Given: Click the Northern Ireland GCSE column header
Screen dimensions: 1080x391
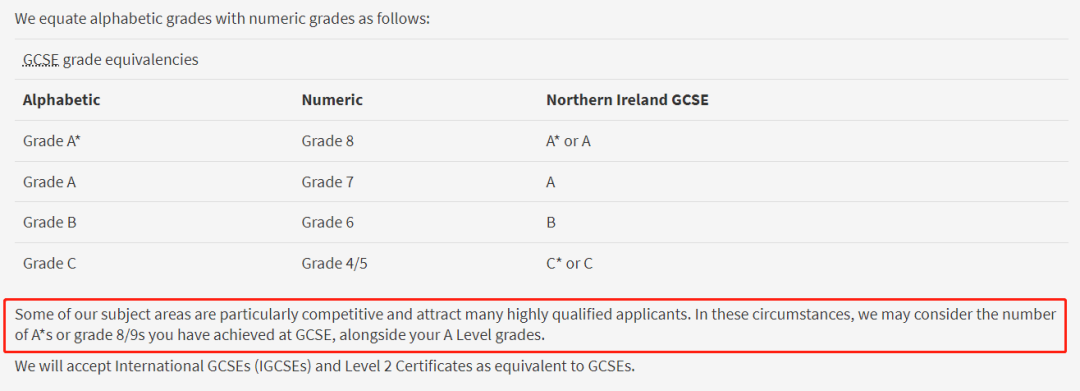Looking at the screenshot, I should pos(627,100).
